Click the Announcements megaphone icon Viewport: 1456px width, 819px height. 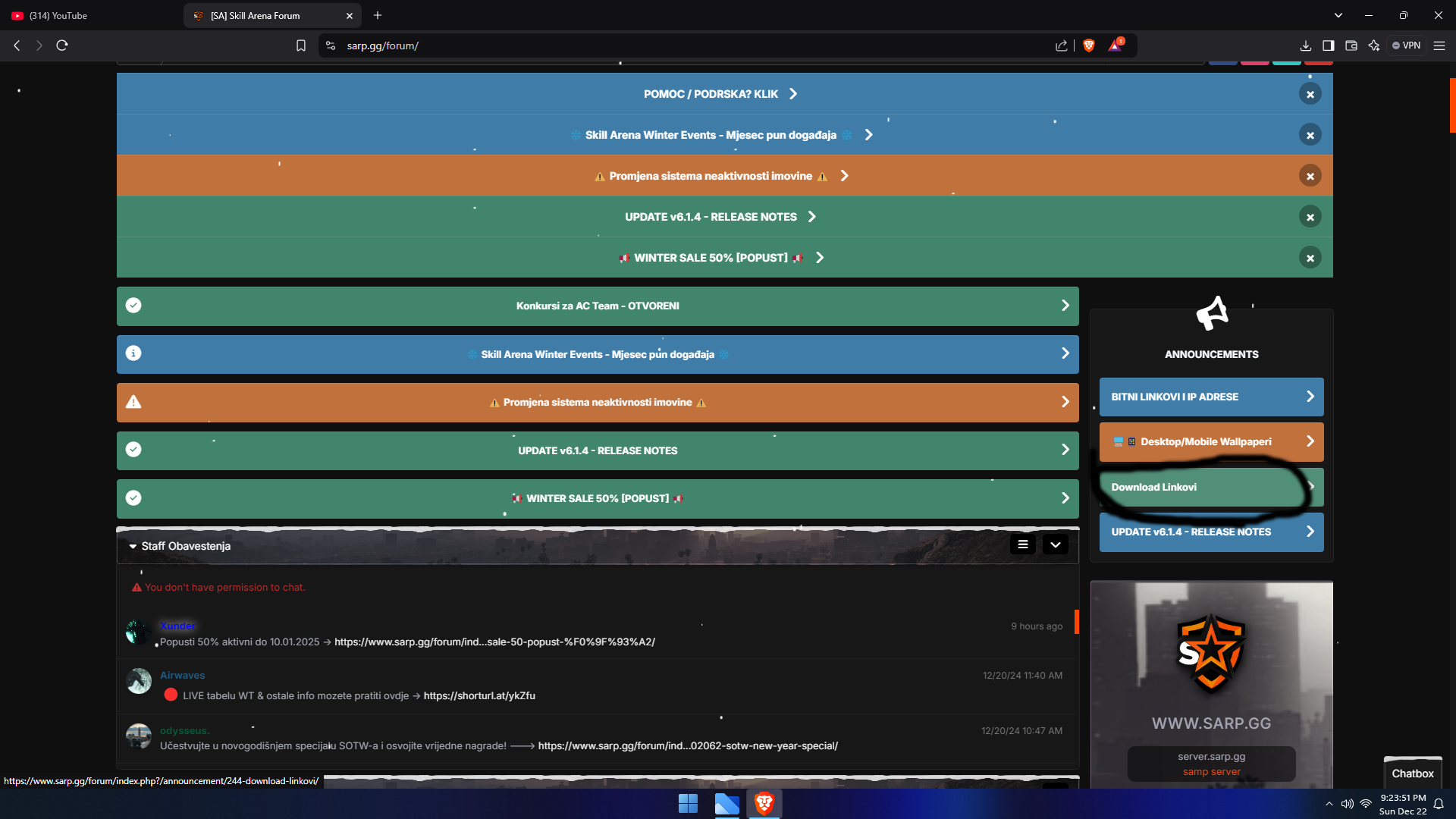(1212, 313)
